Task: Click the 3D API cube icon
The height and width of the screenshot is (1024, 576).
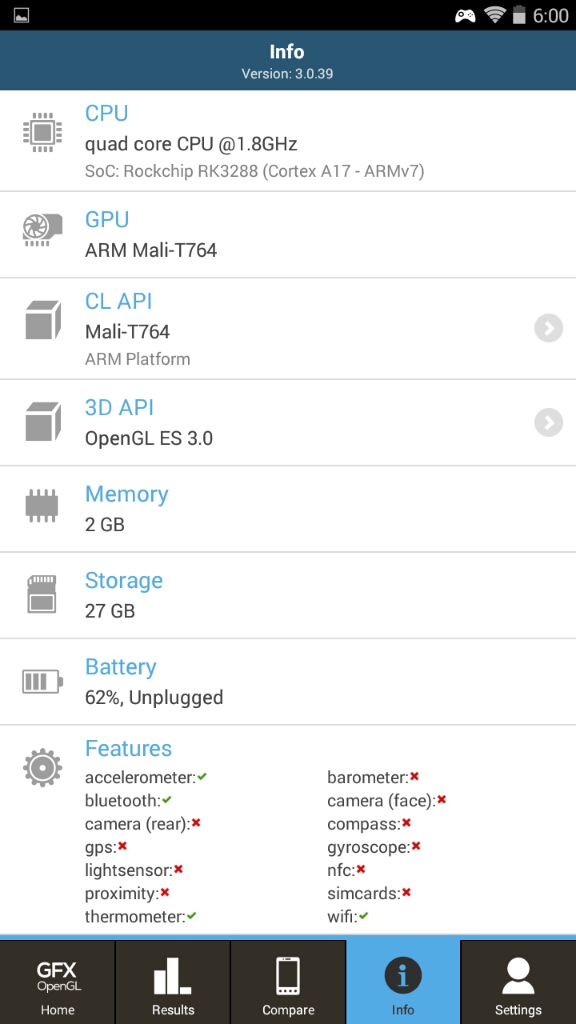Action: pos(43,421)
